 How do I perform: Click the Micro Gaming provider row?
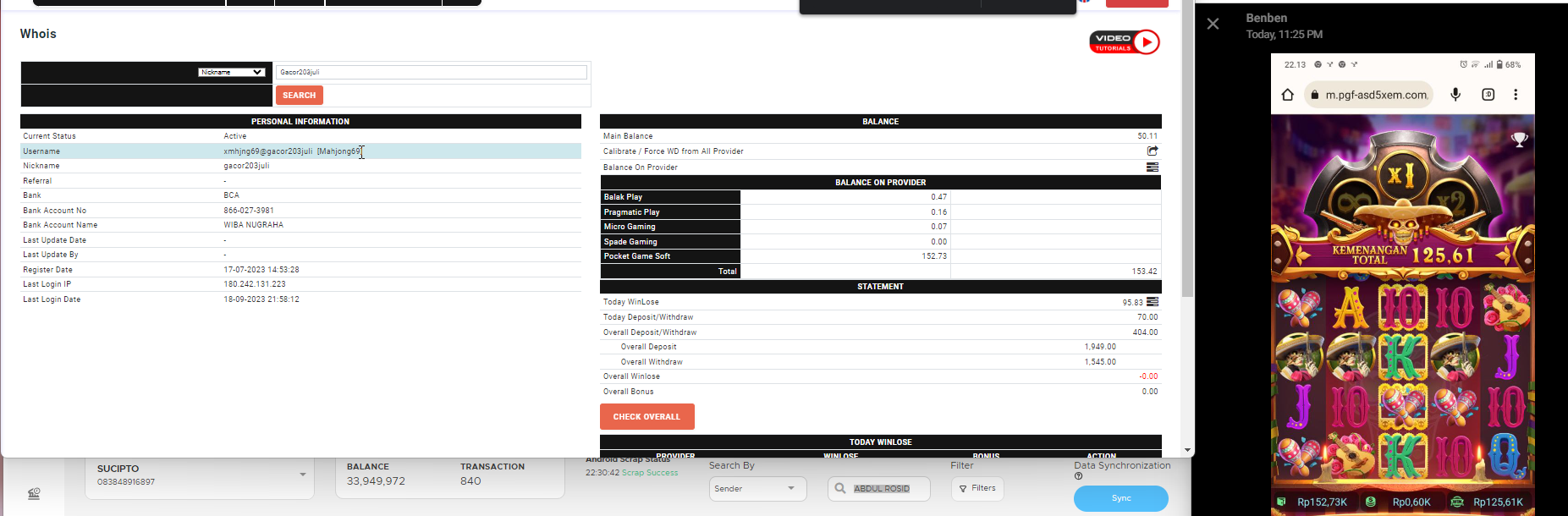point(880,227)
